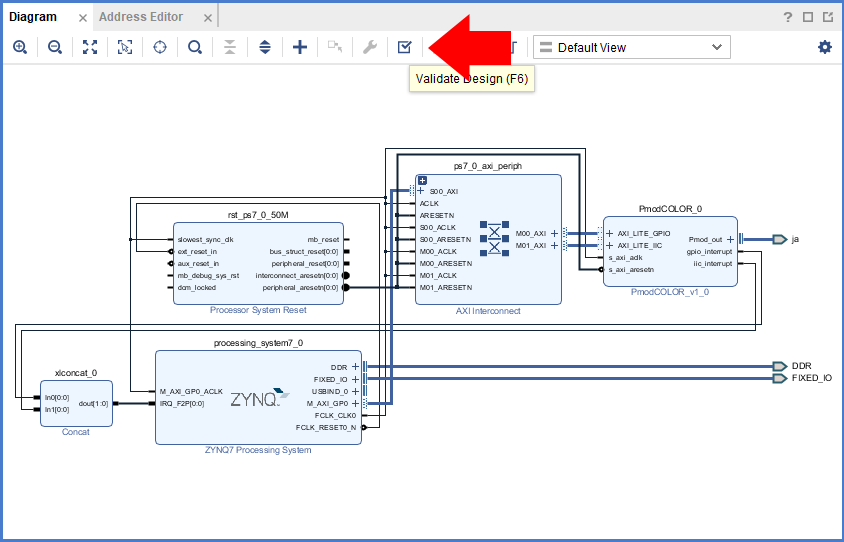Click the Expand All toolbar icon

coord(265,47)
